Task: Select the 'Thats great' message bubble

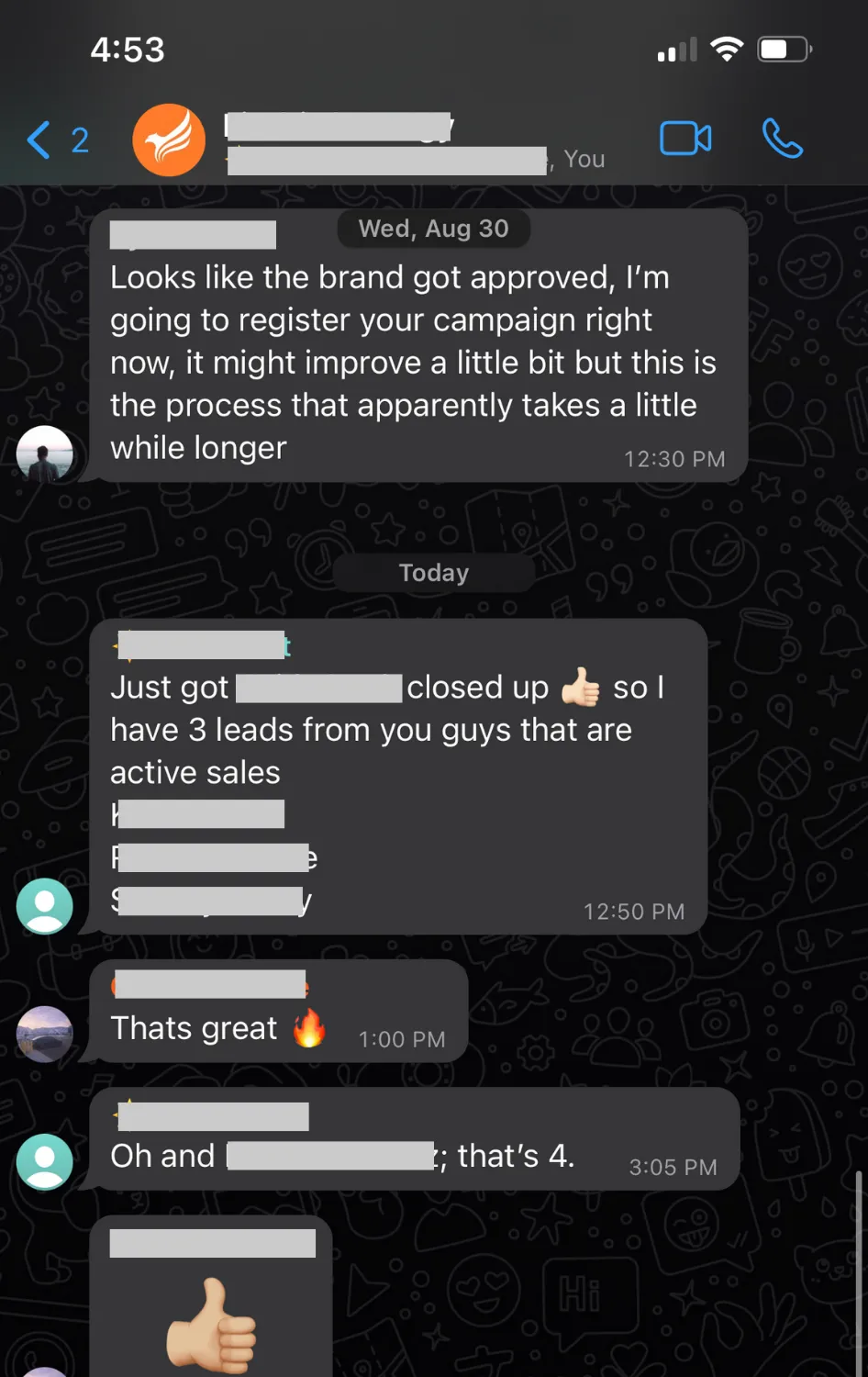Action: 279,1011
